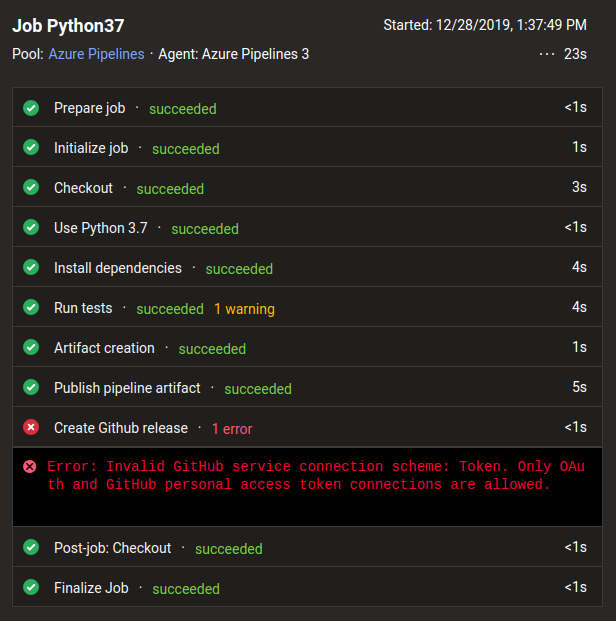Click the Job Python37 heading
Image resolution: width=616 pixels, height=621 pixels.
point(68,26)
